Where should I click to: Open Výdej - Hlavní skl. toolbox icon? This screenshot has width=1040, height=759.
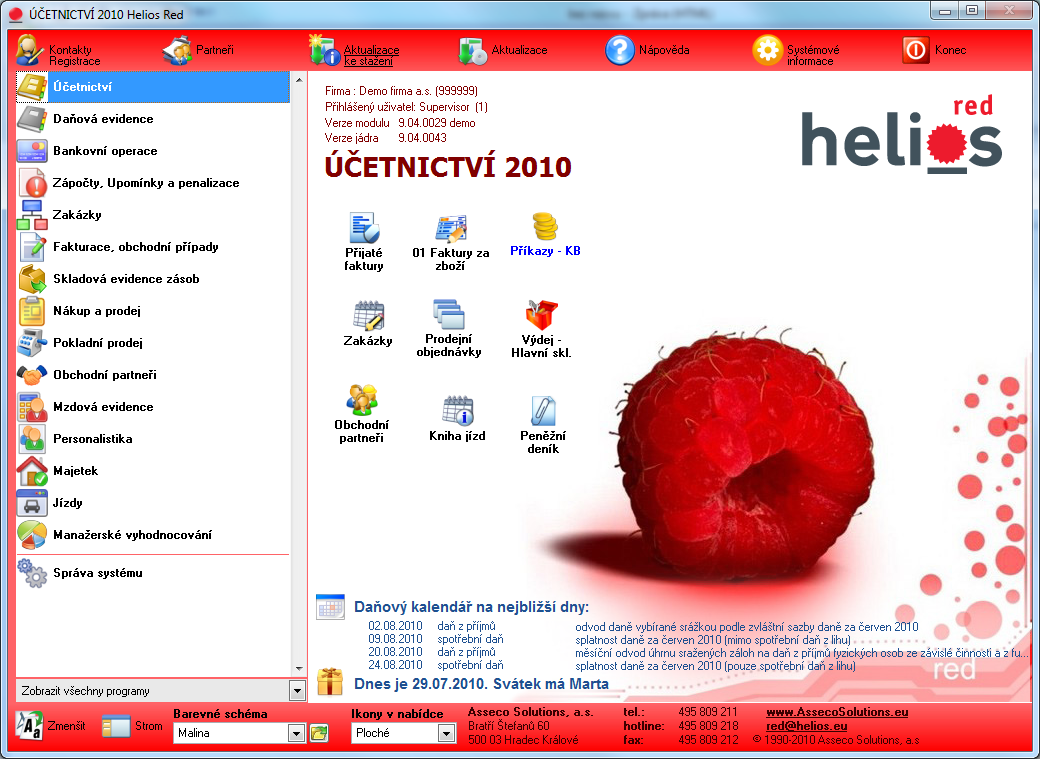click(541, 314)
